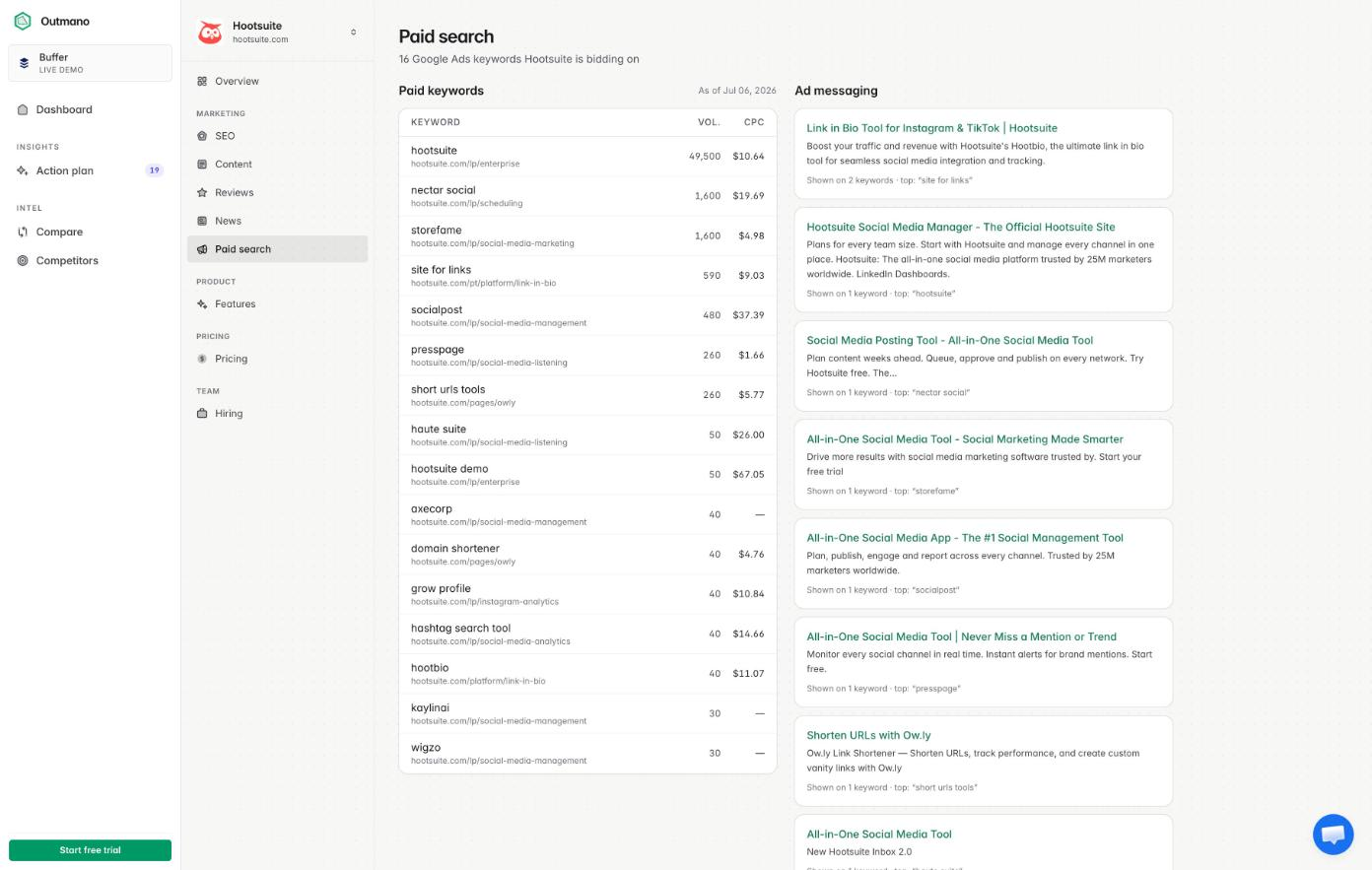The height and width of the screenshot is (870, 1372).
Task: Click the Action plan sparkle icon
Action: point(23,170)
